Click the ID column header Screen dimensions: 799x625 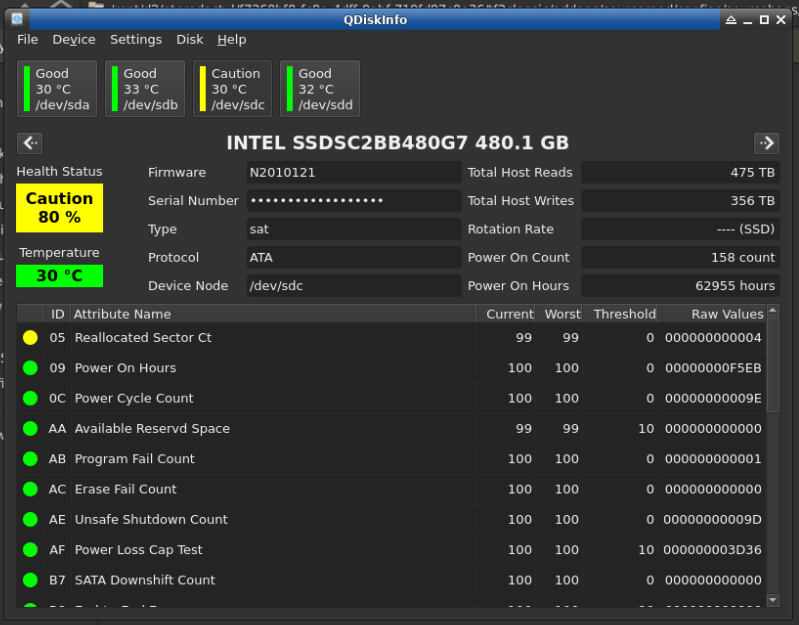point(57,314)
